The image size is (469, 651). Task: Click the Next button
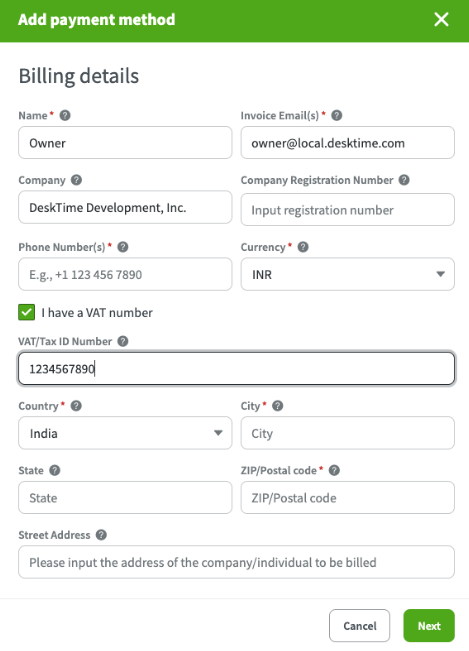[429, 626]
